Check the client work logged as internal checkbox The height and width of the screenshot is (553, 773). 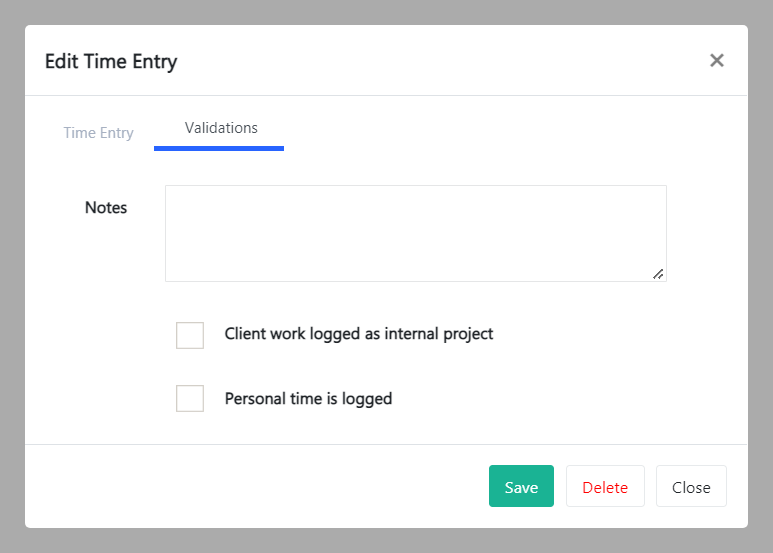coord(190,335)
